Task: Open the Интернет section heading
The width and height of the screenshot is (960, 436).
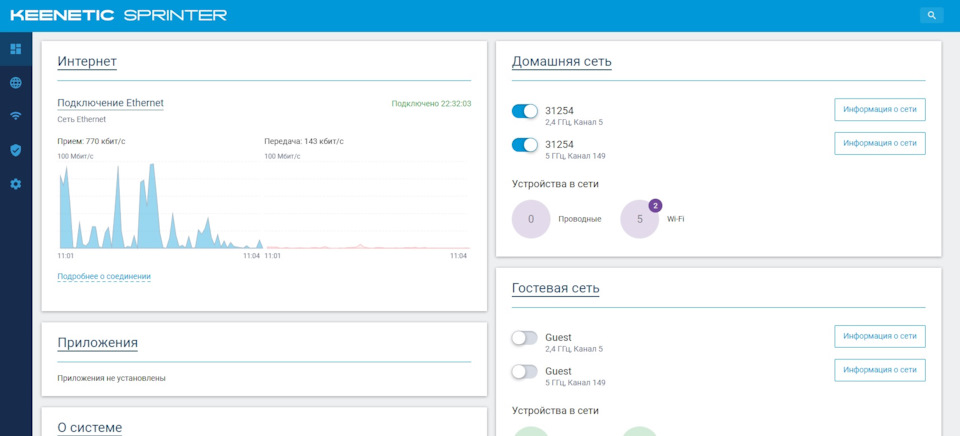Action: click(x=87, y=61)
